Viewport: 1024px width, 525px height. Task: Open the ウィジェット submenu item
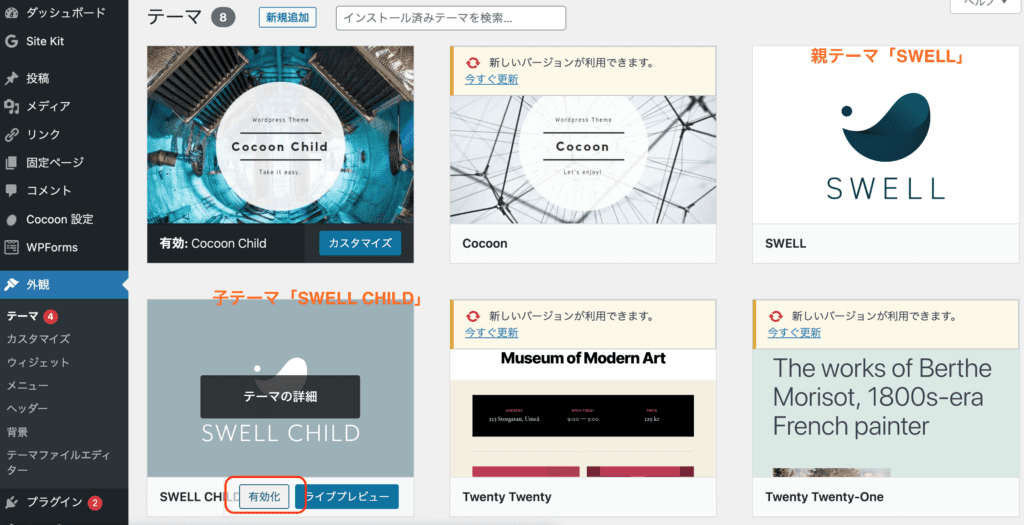pyautogui.click(x=38, y=362)
